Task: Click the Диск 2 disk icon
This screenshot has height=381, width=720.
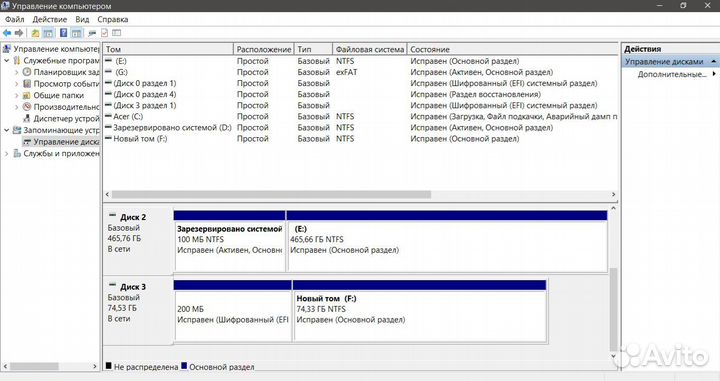Action: click(x=112, y=215)
